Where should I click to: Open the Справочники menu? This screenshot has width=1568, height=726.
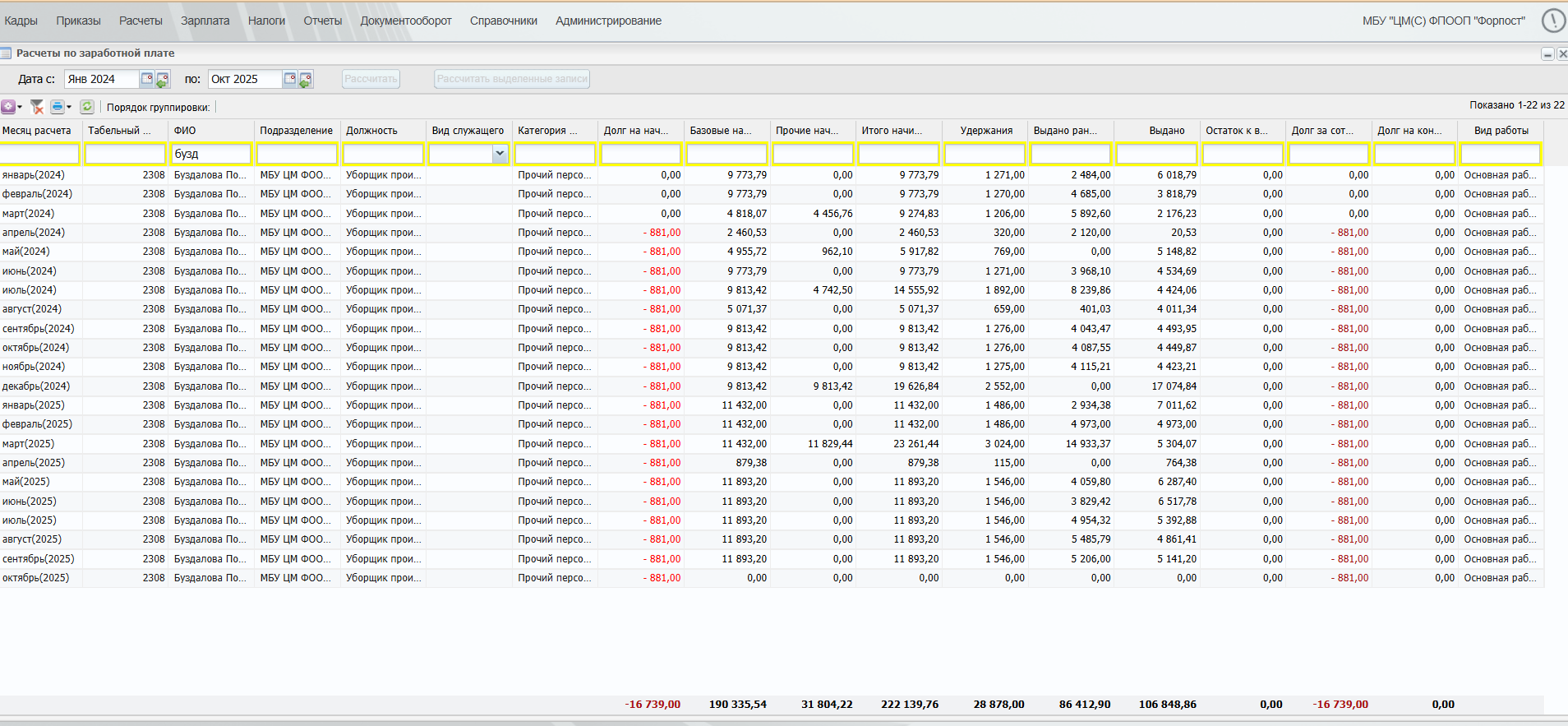point(503,21)
